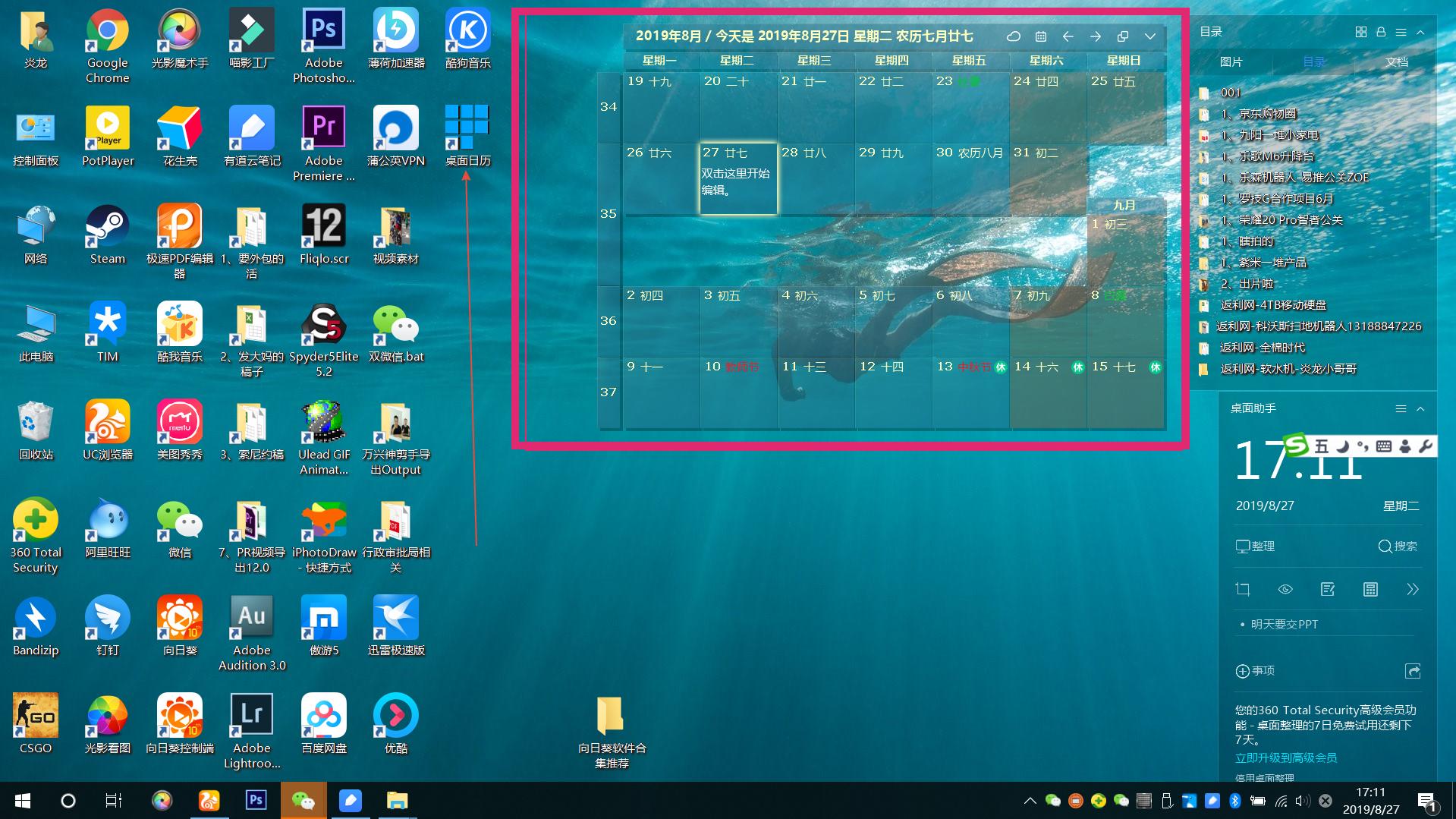
Task: Open the calculator icon in 桌面助手
Action: point(1370,590)
